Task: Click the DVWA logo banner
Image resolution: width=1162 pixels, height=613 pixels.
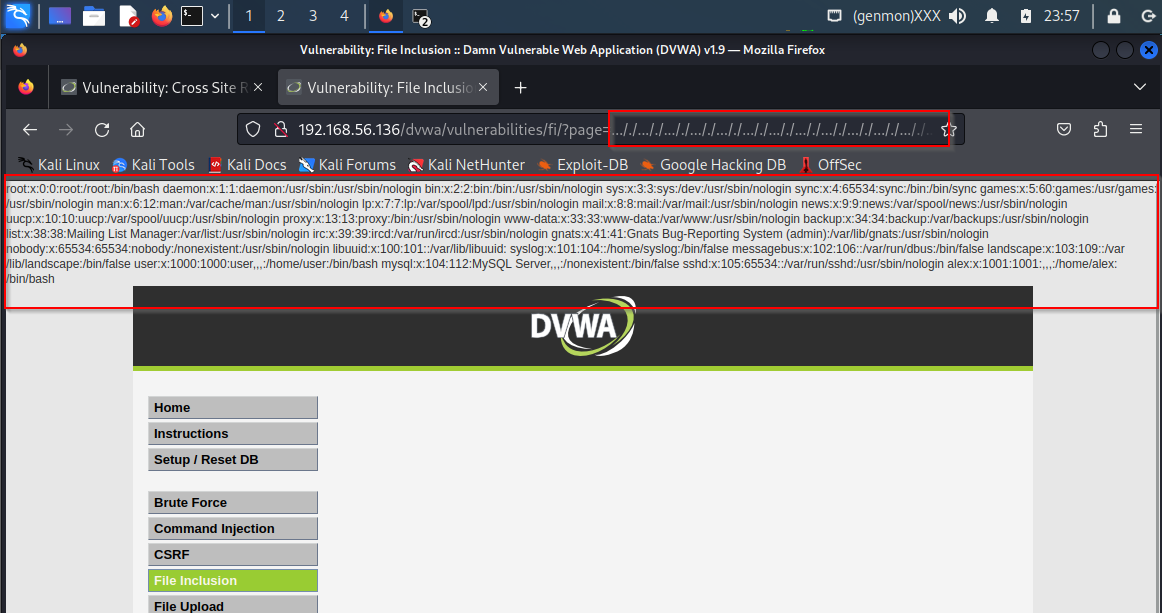Action: click(x=582, y=326)
